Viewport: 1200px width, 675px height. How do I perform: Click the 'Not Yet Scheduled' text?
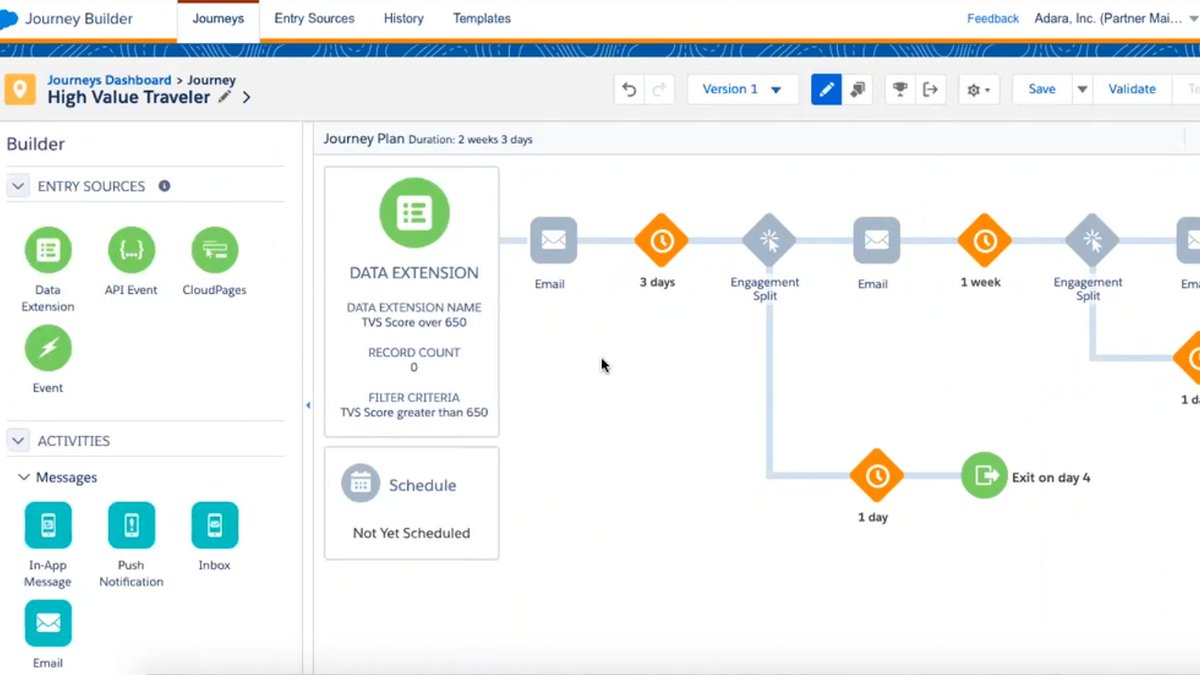pos(411,533)
